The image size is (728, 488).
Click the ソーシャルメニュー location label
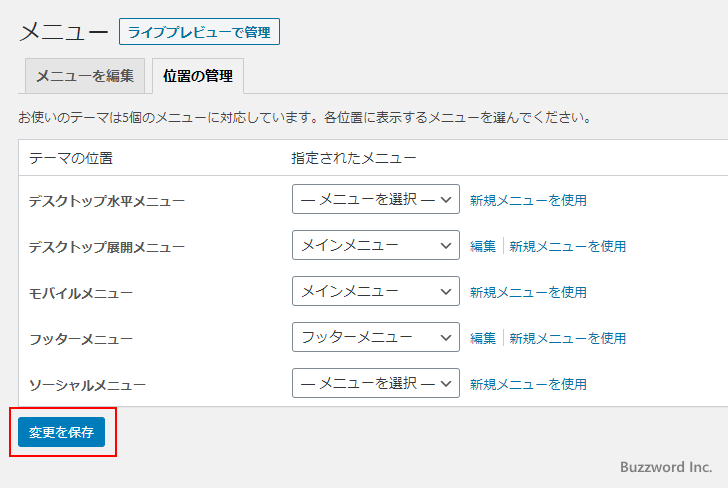click(x=87, y=385)
